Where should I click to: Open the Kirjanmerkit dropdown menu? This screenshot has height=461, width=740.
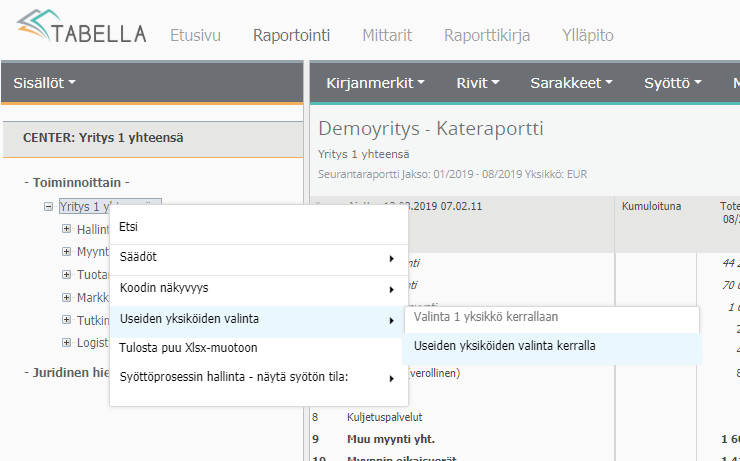tap(375, 83)
